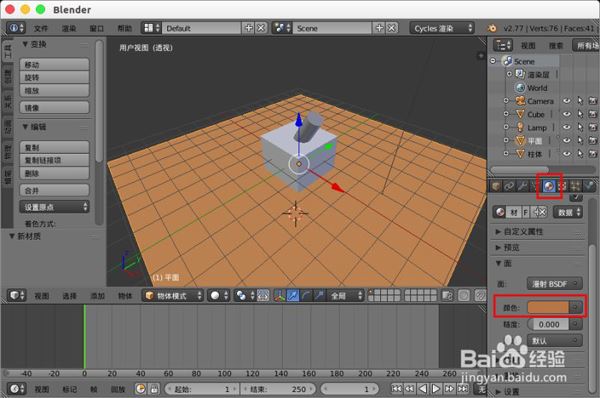
Task: Open the 设置原点 set origin dropdown
Action: [54, 207]
